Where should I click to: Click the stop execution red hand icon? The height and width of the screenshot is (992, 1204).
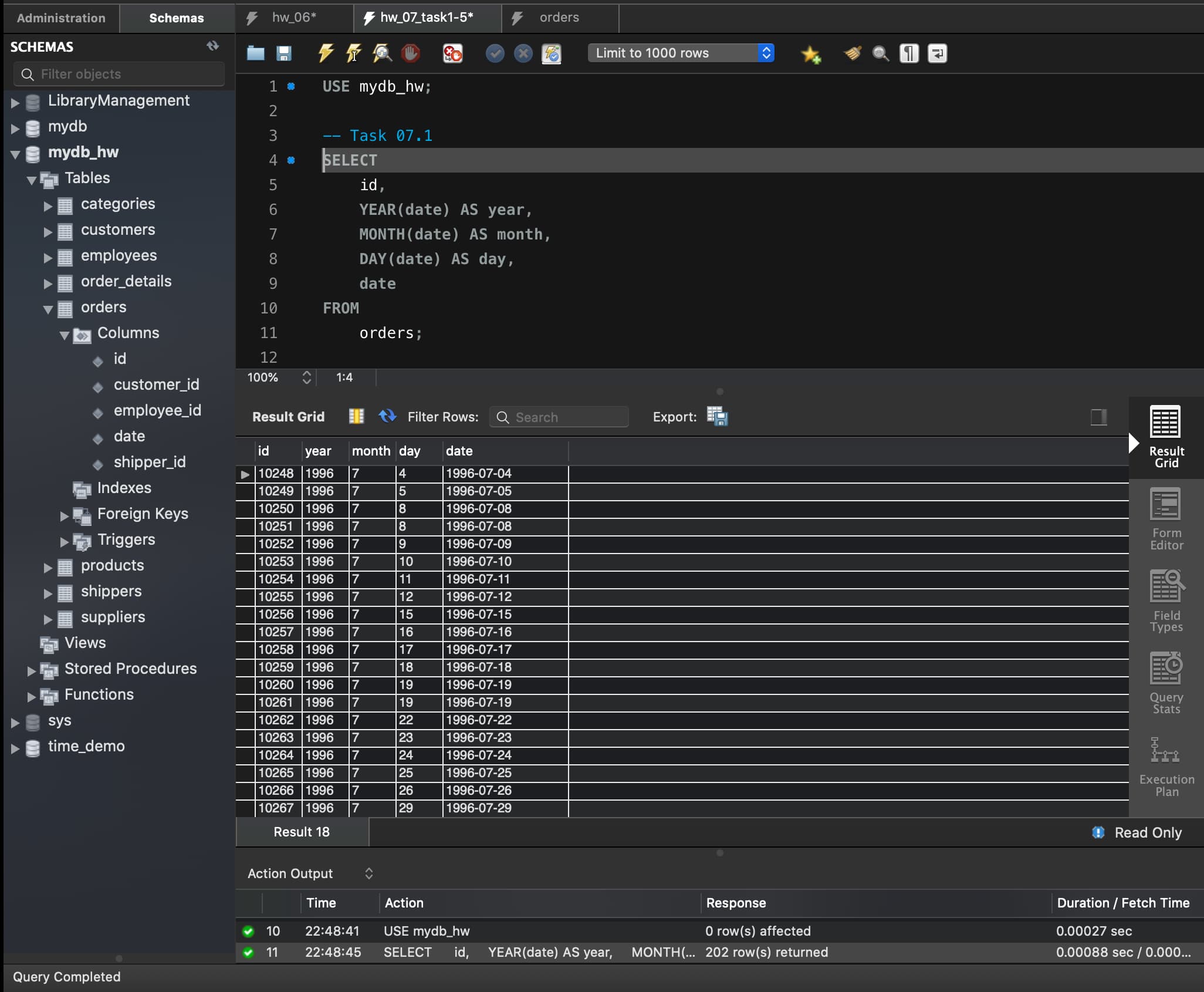pos(410,53)
